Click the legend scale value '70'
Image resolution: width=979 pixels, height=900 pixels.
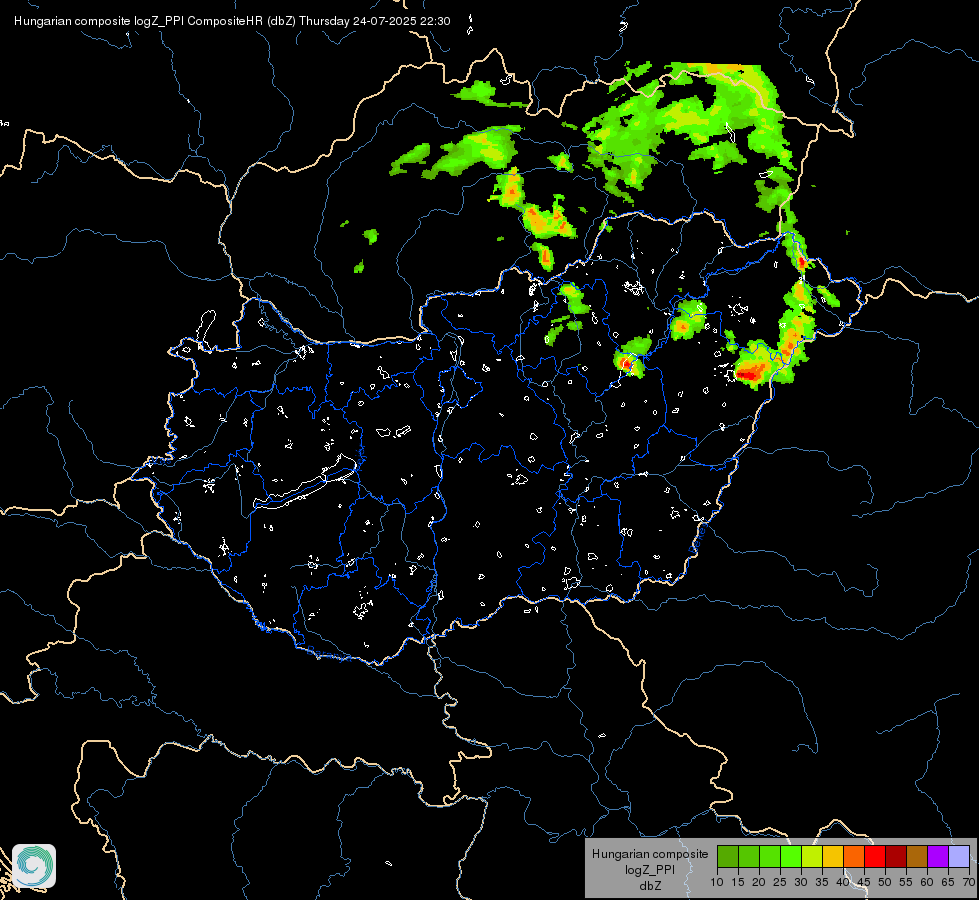point(968,883)
